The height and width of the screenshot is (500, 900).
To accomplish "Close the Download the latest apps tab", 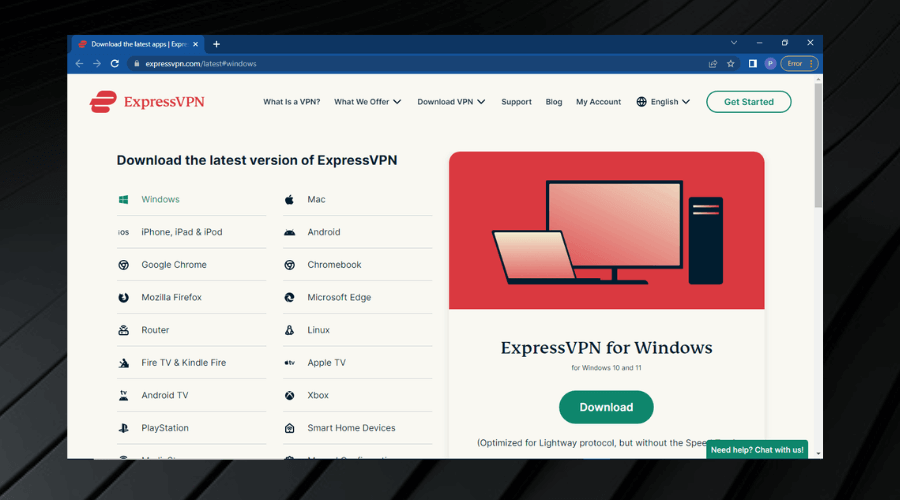I will (195, 44).
